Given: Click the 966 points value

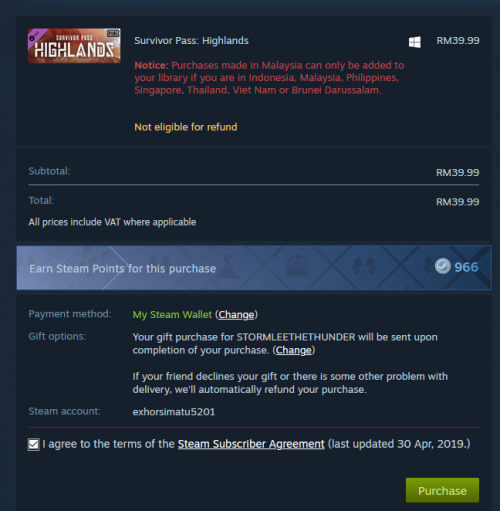Looking at the screenshot, I should point(466,267).
